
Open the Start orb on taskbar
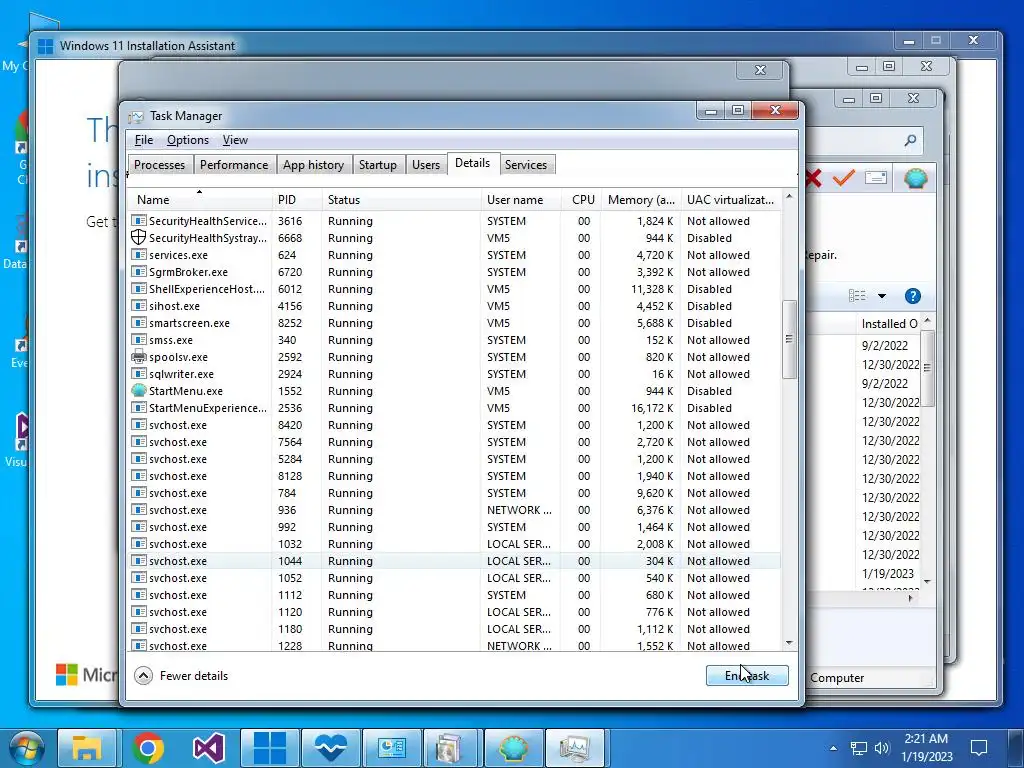(x=26, y=748)
